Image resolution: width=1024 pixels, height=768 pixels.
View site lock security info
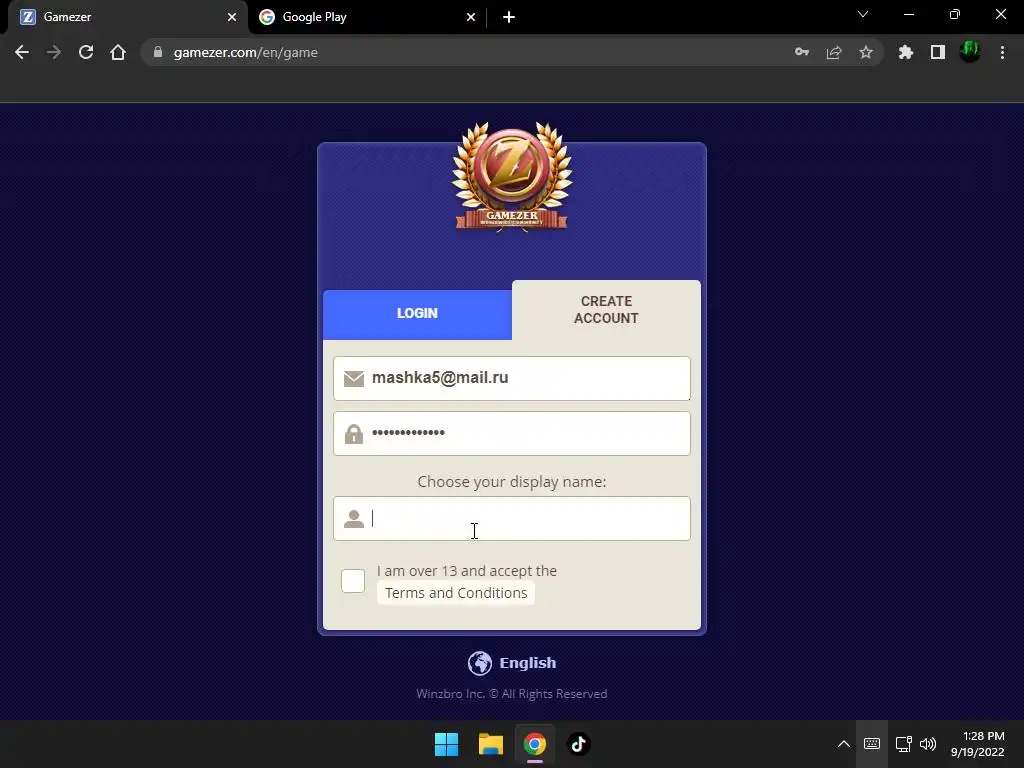(x=157, y=52)
